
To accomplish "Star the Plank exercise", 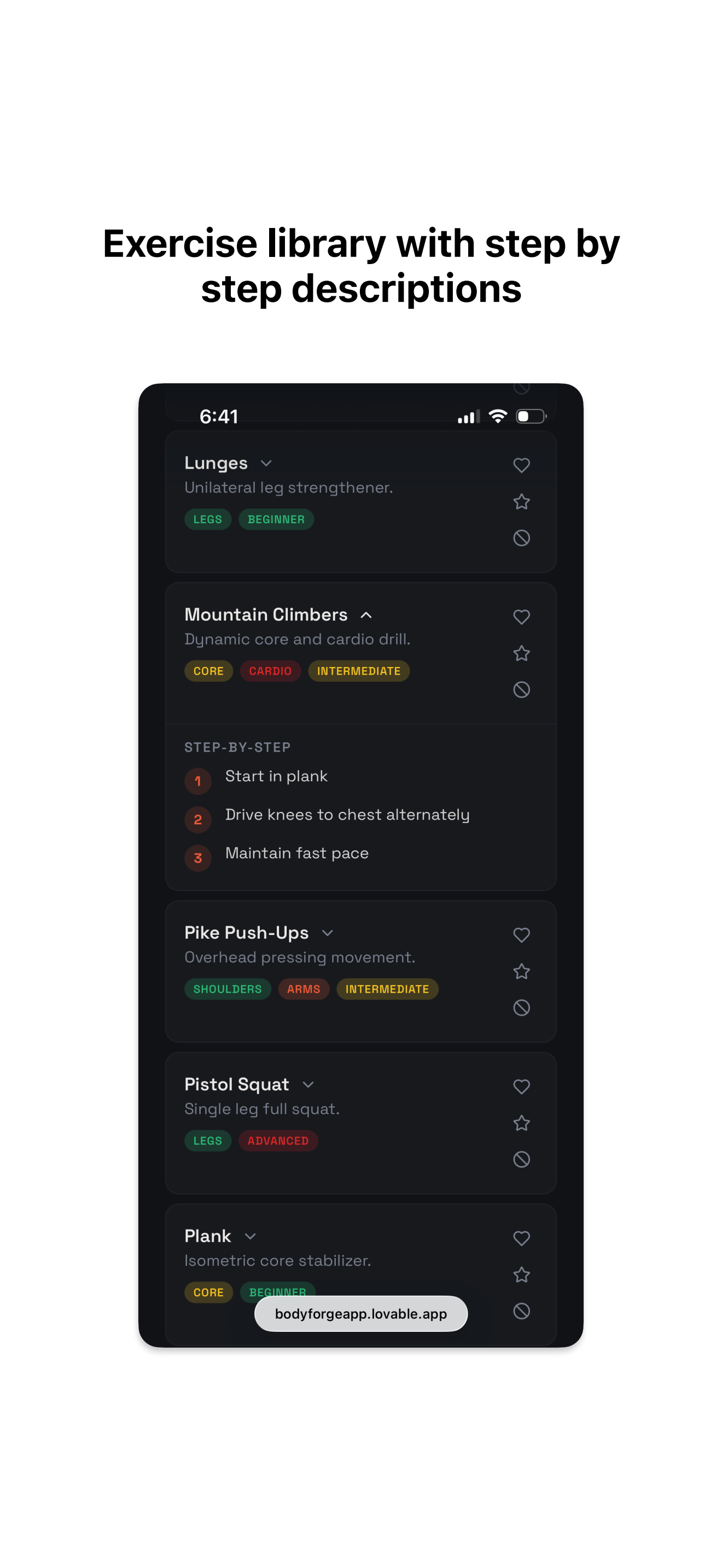I will (521, 1274).
